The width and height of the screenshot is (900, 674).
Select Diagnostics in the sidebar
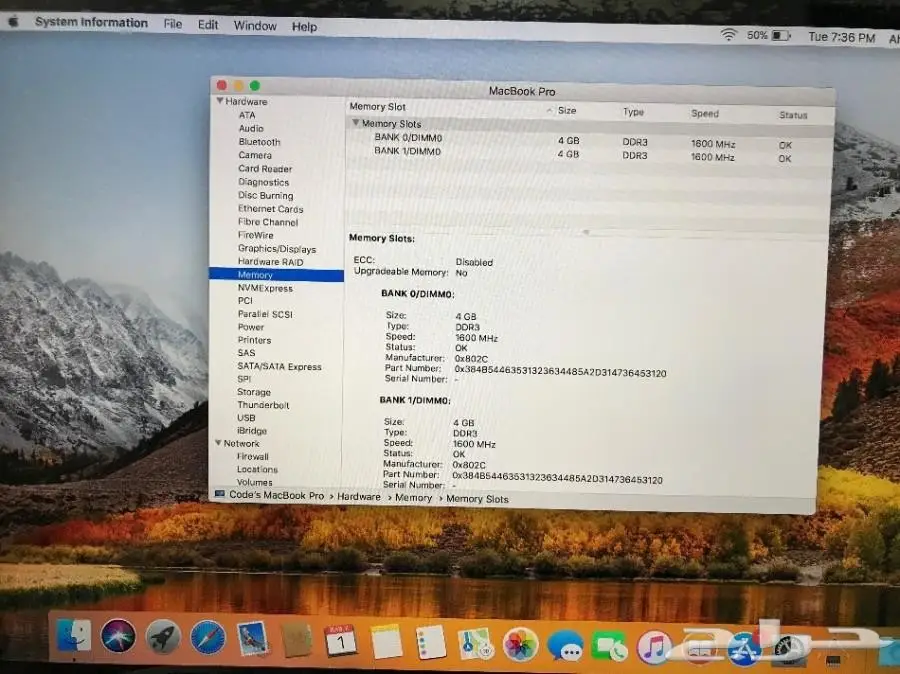[263, 182]
